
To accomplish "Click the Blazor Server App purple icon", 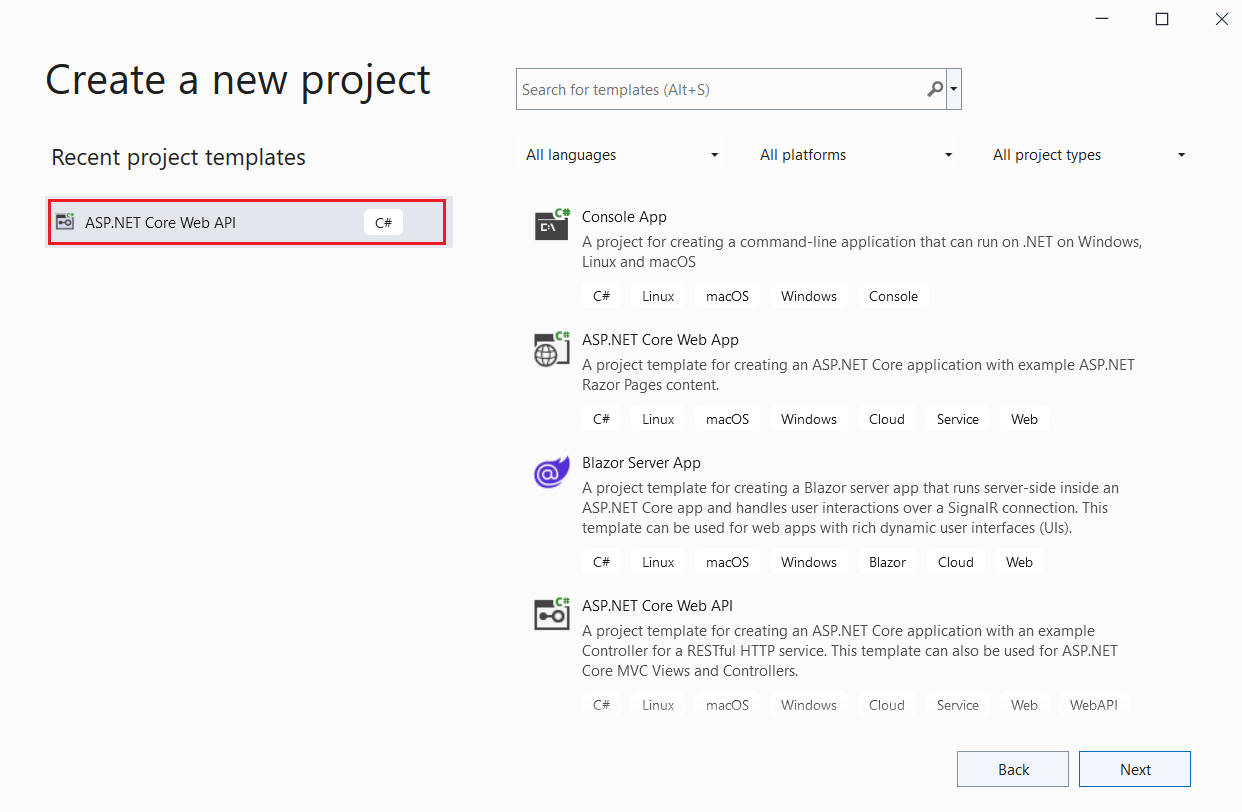I will click(x=551, y=472).
